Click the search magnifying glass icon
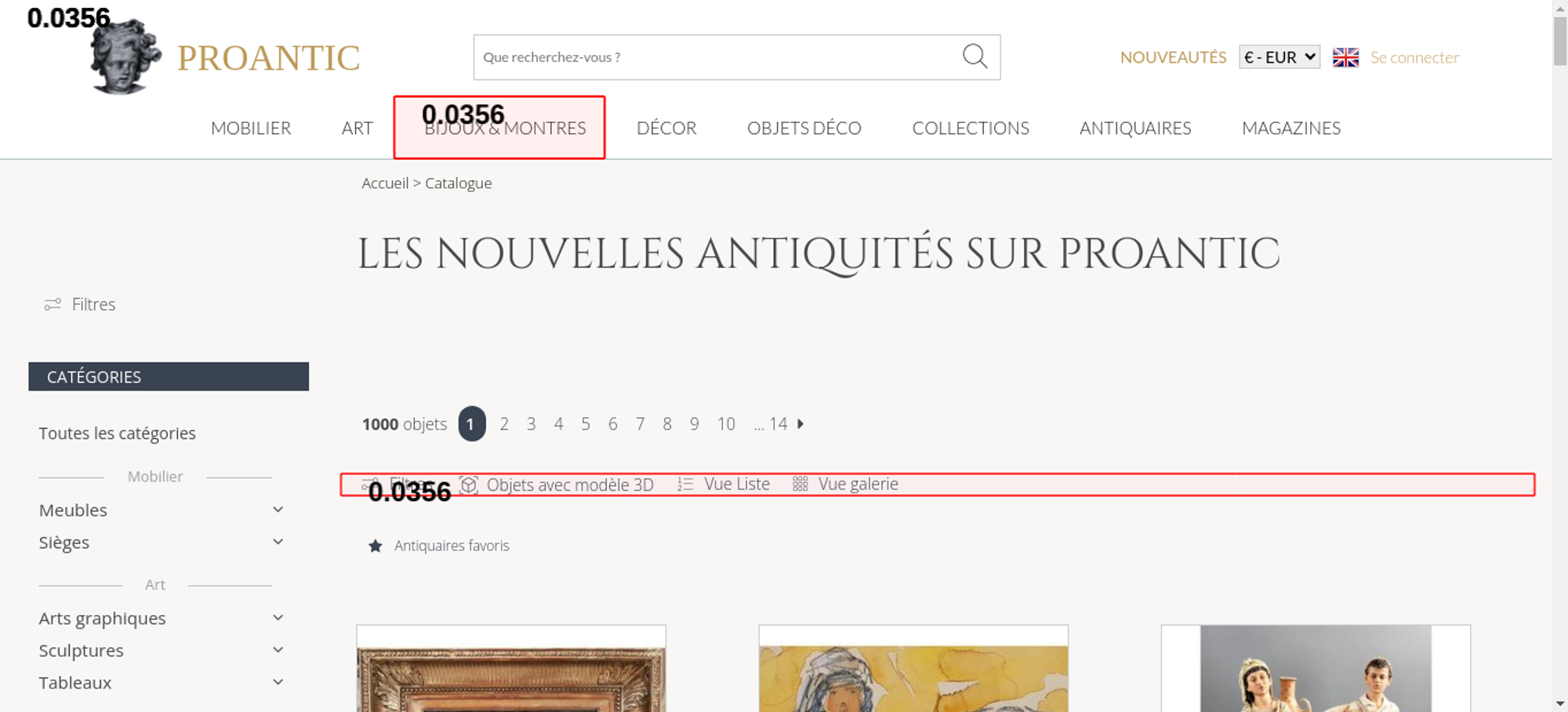Image resolution: width=1568 pixels, height=712 pixels. 975,56
